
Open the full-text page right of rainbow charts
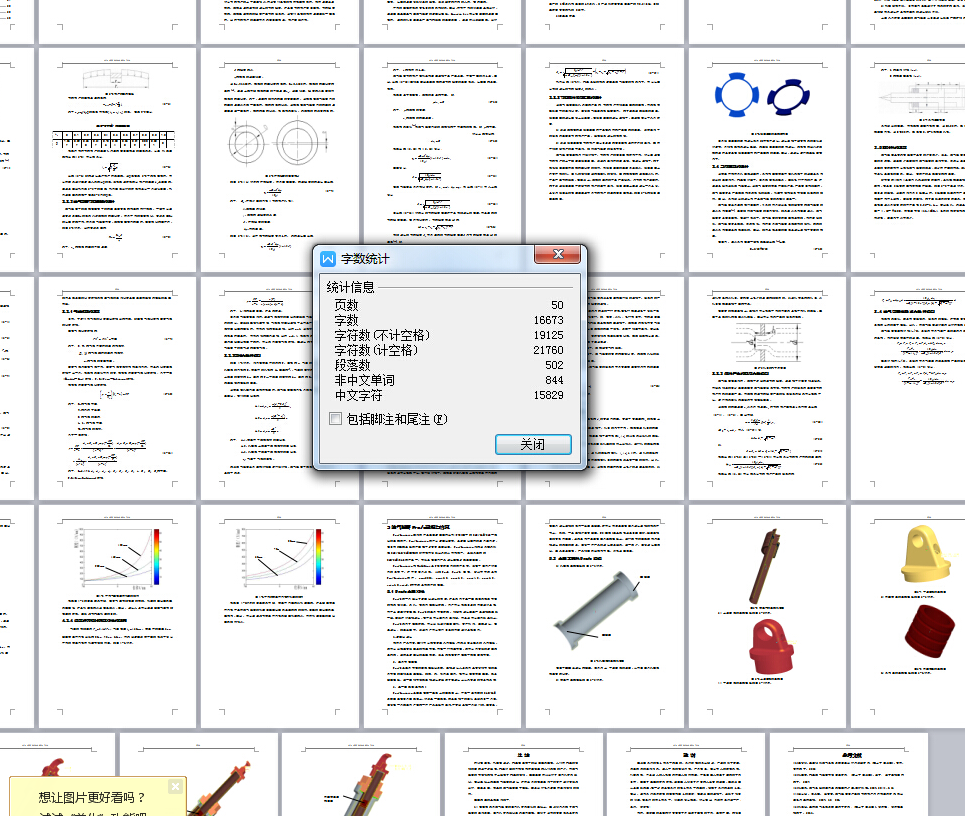(x=442, y=617)
